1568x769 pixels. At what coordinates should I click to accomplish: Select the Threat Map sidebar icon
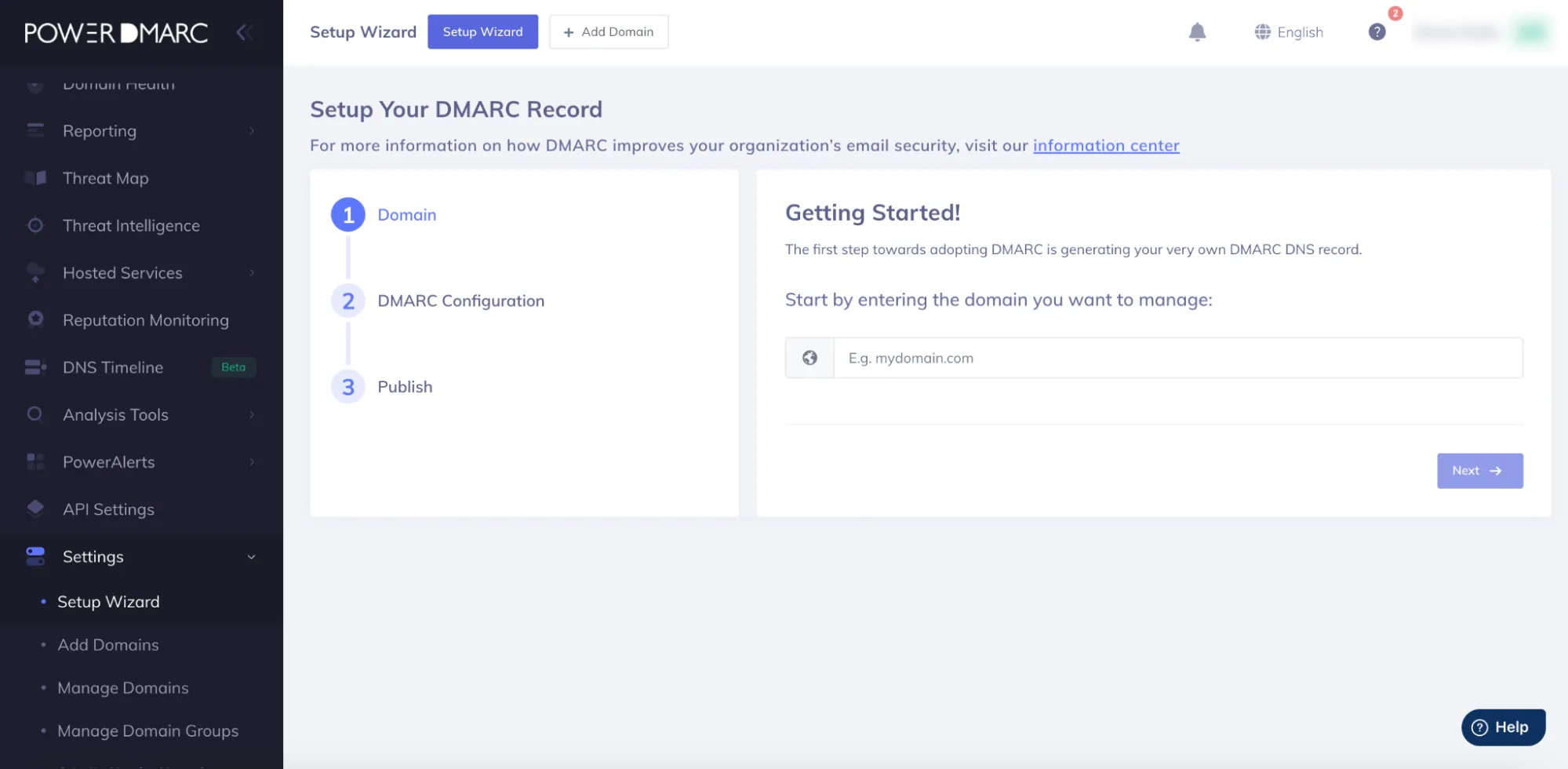pos(35,178)
